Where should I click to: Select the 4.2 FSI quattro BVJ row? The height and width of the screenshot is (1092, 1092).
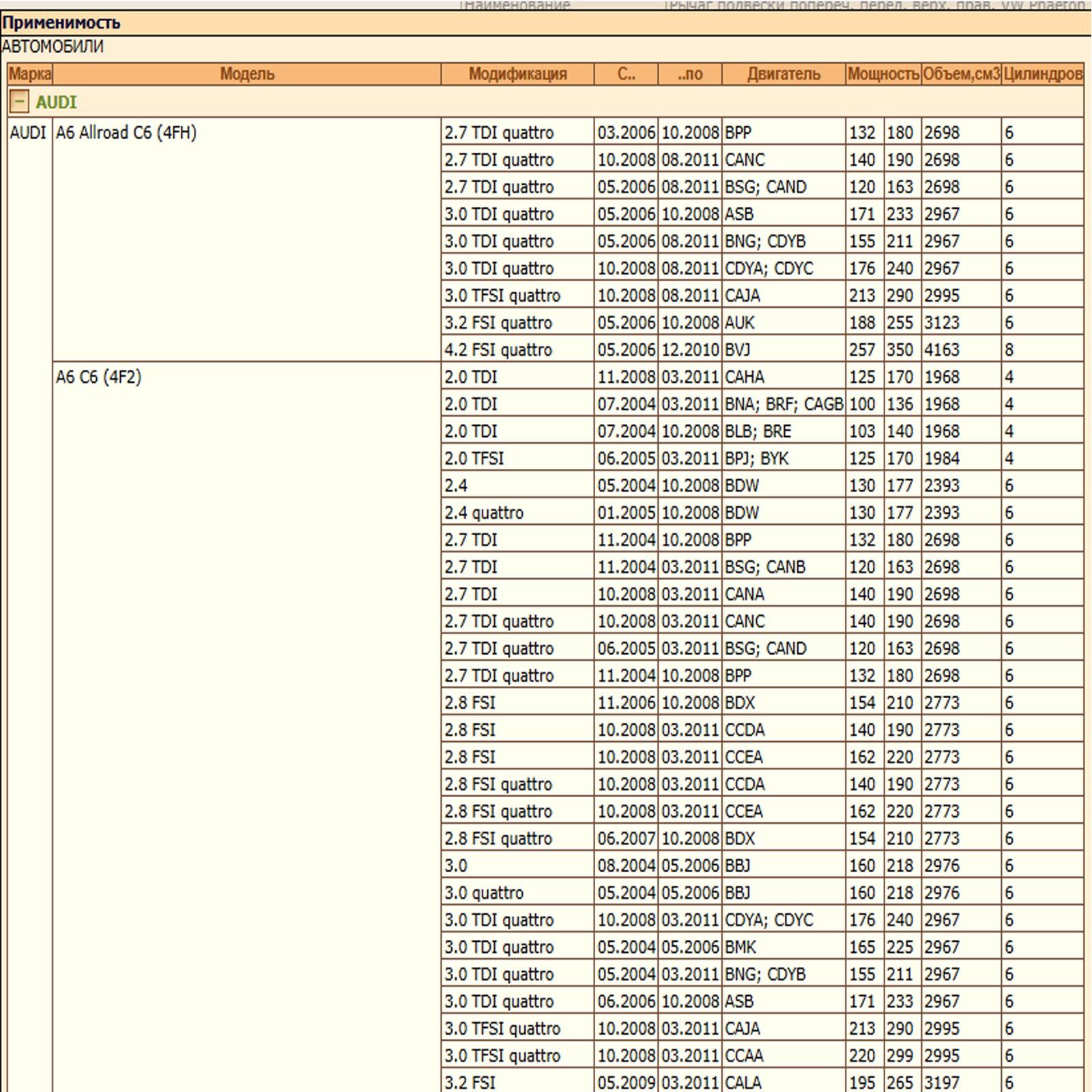(498, 350)
